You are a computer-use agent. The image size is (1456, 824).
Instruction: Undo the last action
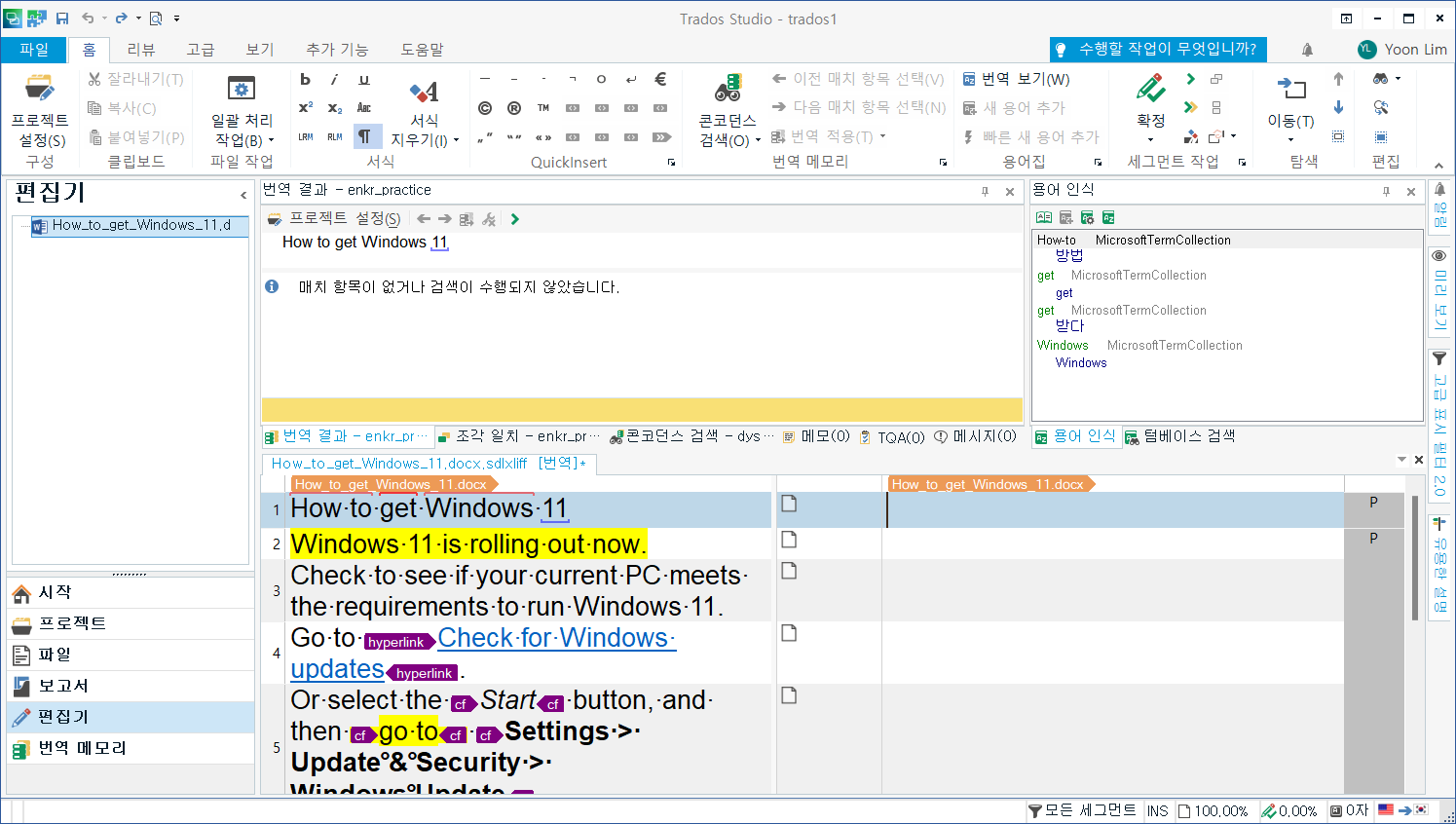click(x=89, y=19)
